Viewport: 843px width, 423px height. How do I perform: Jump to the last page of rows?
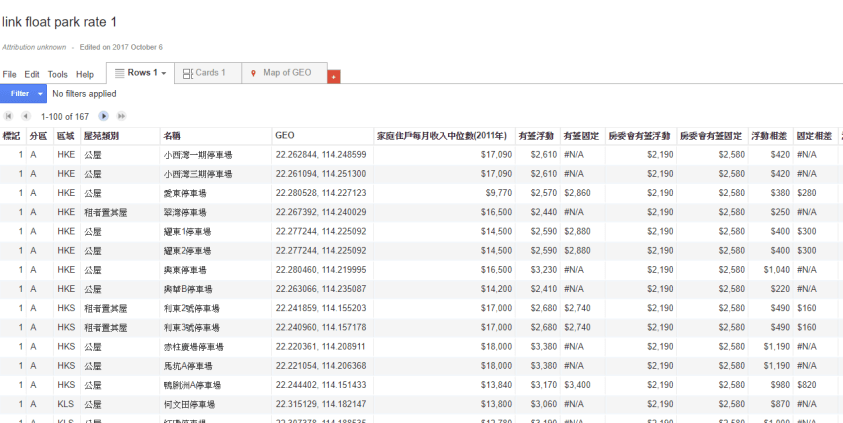pos(122,117)
